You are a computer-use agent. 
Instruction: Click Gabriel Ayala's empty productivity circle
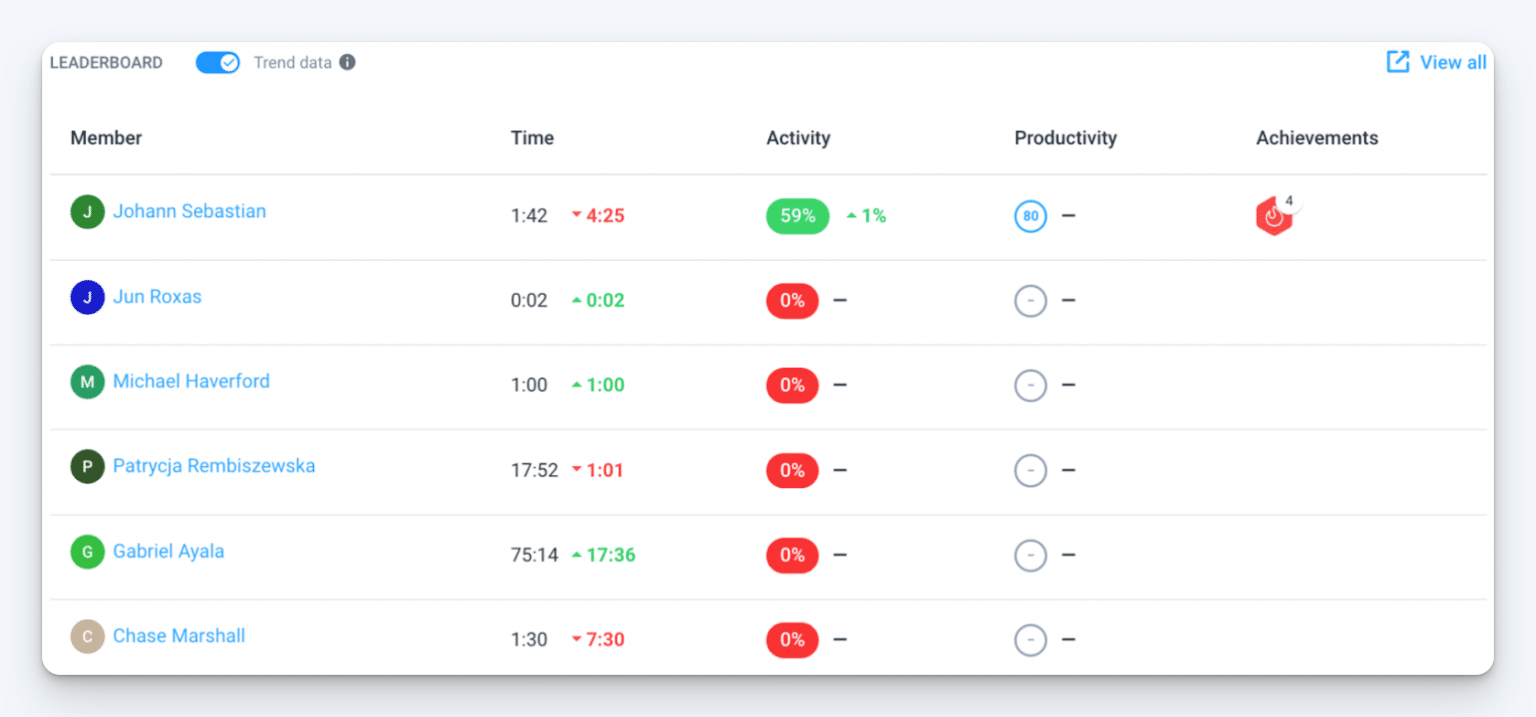tap(1030, 555)
